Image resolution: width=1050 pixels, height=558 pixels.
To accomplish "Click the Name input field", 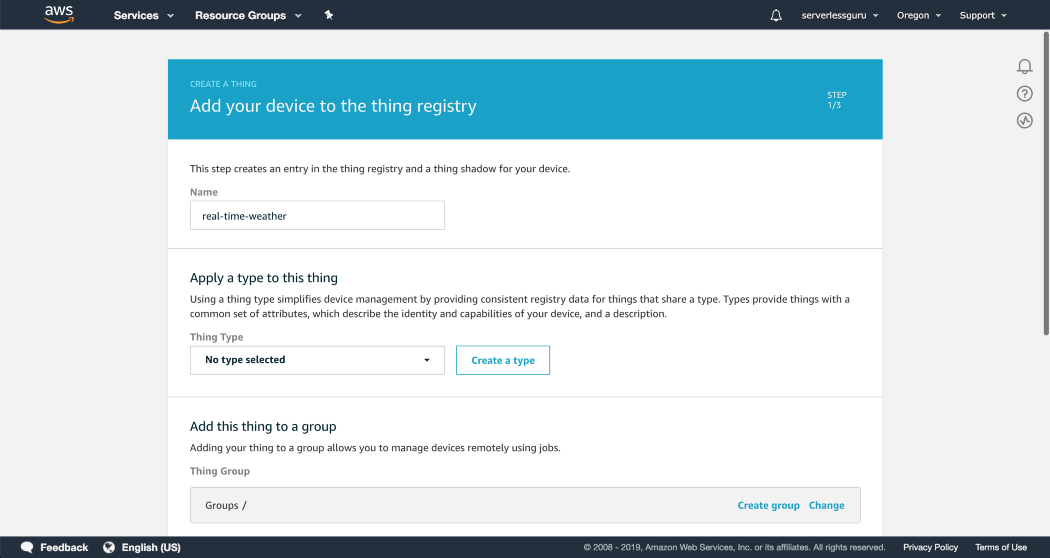I will pyautogui.click(x=317, y=216).
